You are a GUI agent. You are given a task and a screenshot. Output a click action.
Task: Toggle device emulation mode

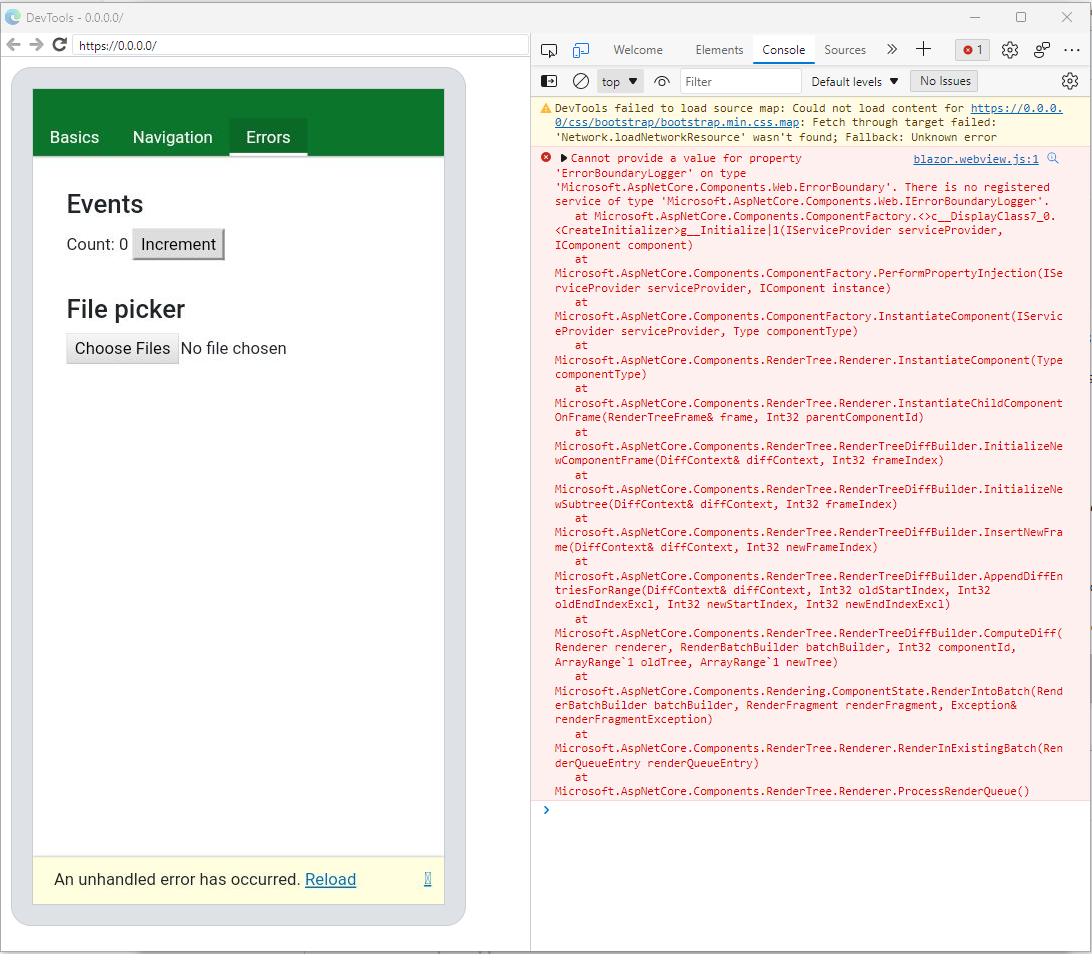[581, 49]
